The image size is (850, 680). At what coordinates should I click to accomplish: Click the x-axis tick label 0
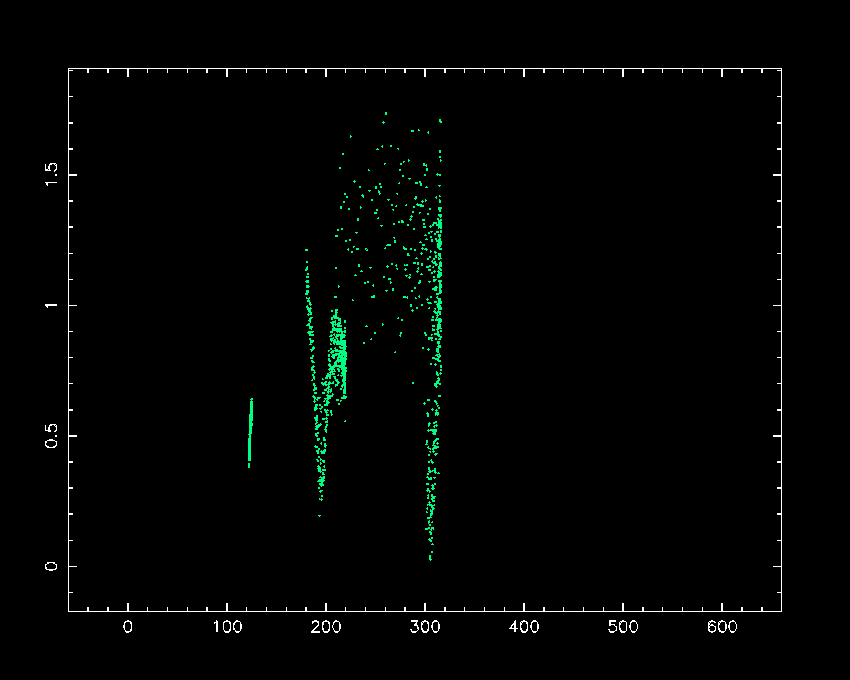point(128,627)
